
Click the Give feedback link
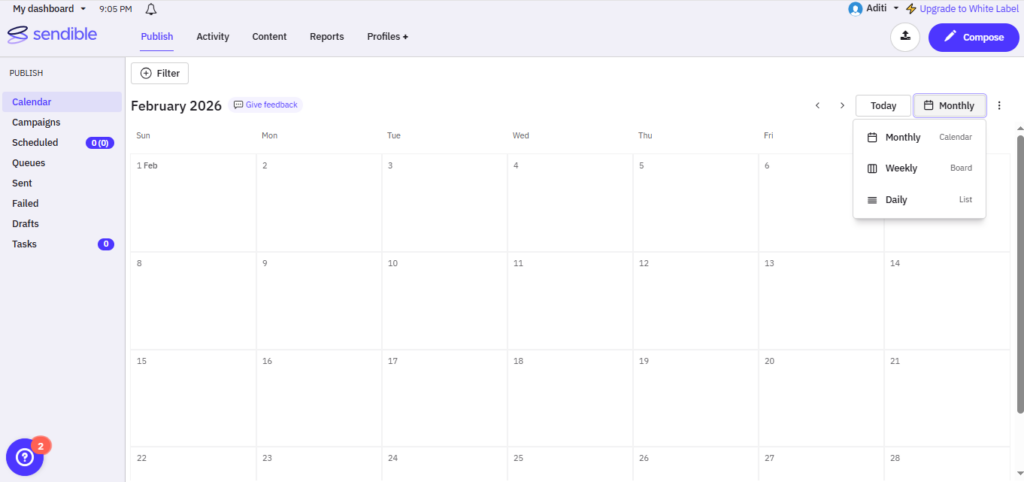coord(265,104)
